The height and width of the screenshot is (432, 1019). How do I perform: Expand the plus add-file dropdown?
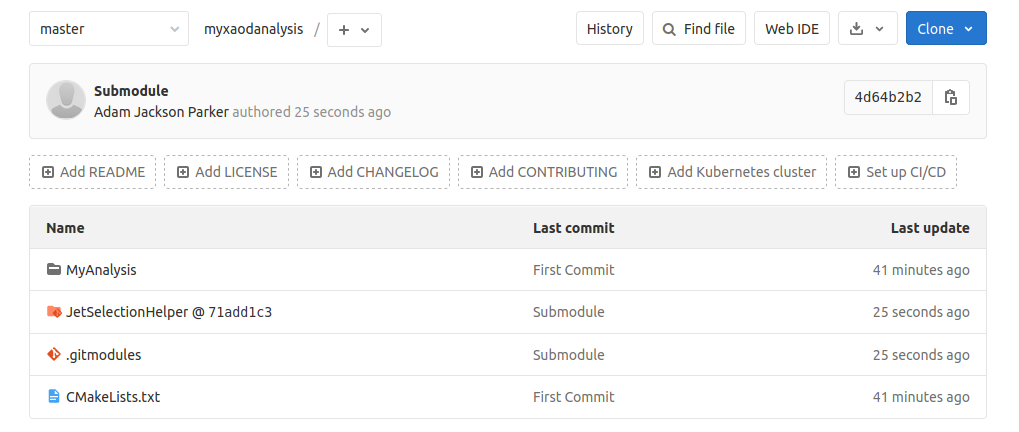click(354, 30)
